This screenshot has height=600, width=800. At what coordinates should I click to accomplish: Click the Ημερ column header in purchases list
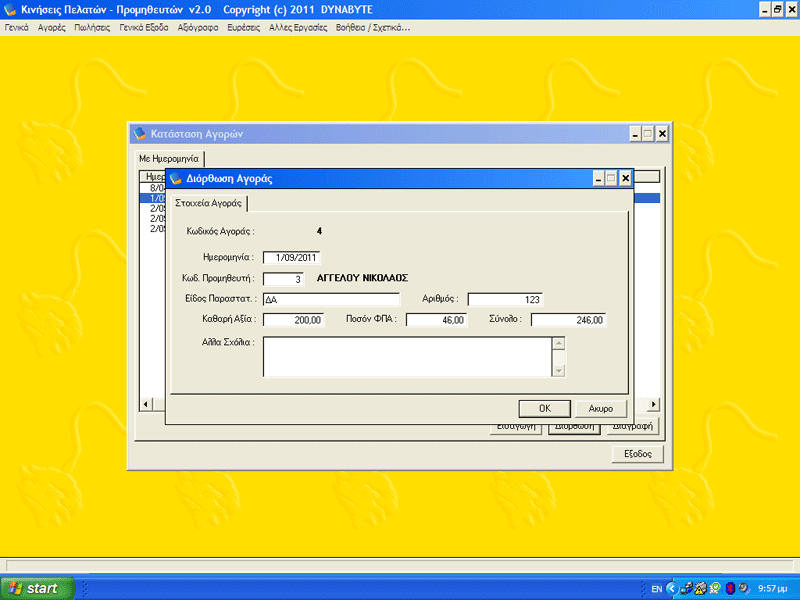[153, 177]
